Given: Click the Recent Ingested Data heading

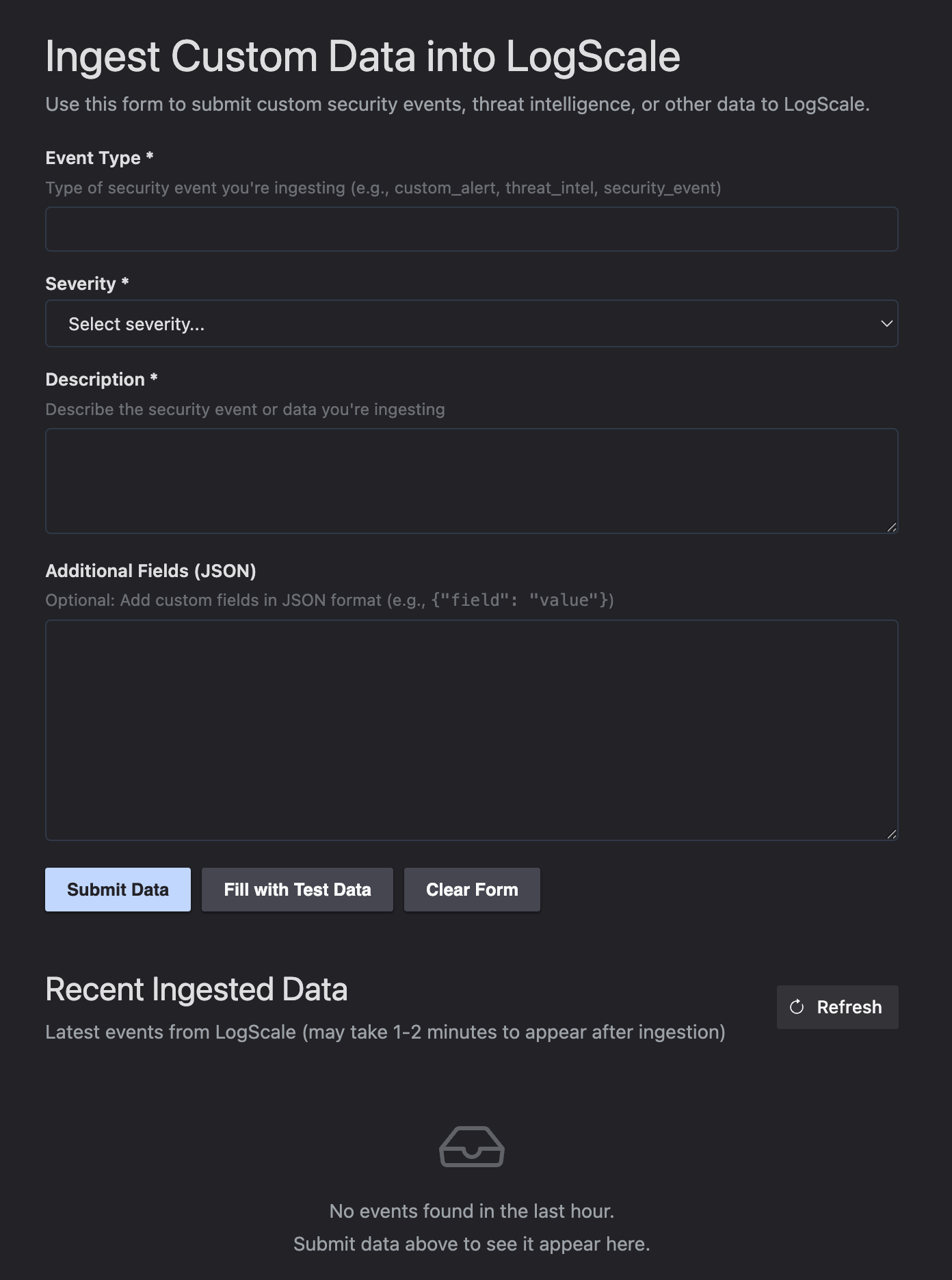Looking at the screenshot, I should tap(197, 989).
